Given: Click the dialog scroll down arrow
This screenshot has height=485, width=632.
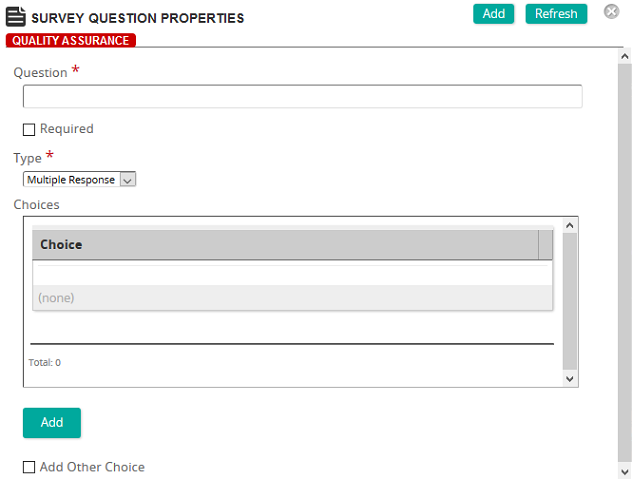Looking at the screenshot, I should click(x=625, y=471).
